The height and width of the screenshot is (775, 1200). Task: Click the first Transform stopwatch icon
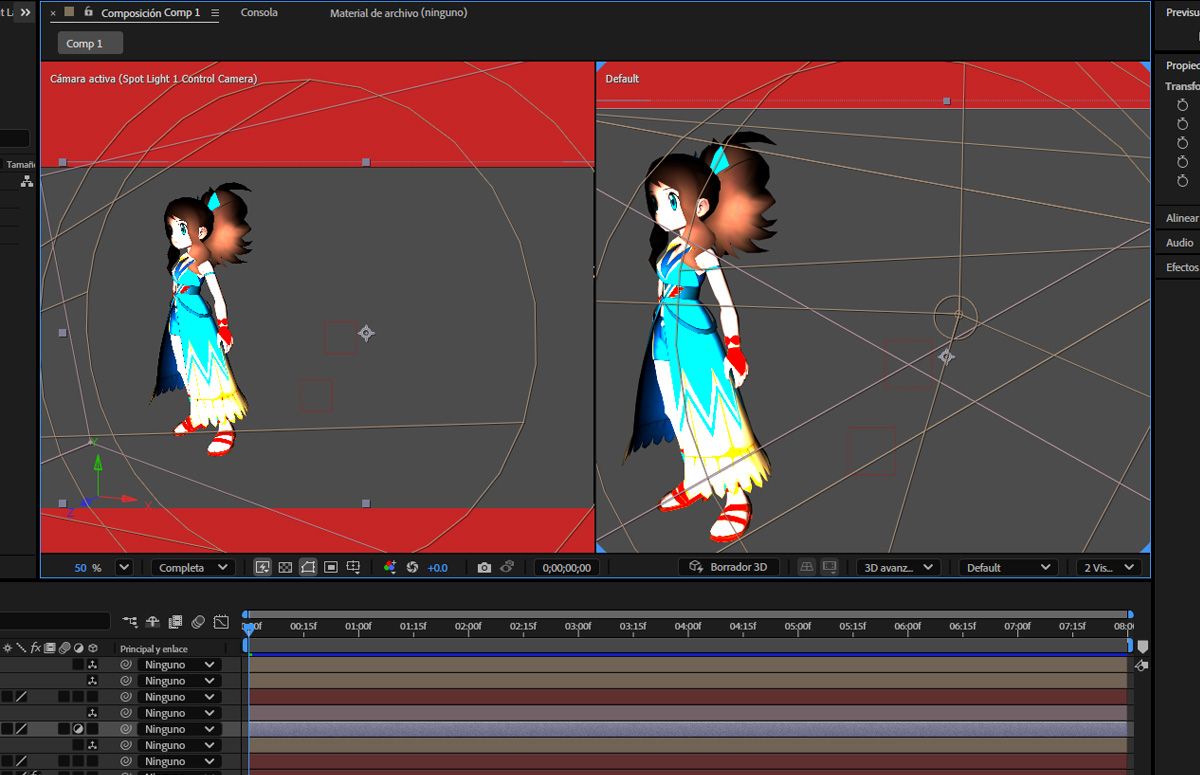click(x=1182, y=105)
